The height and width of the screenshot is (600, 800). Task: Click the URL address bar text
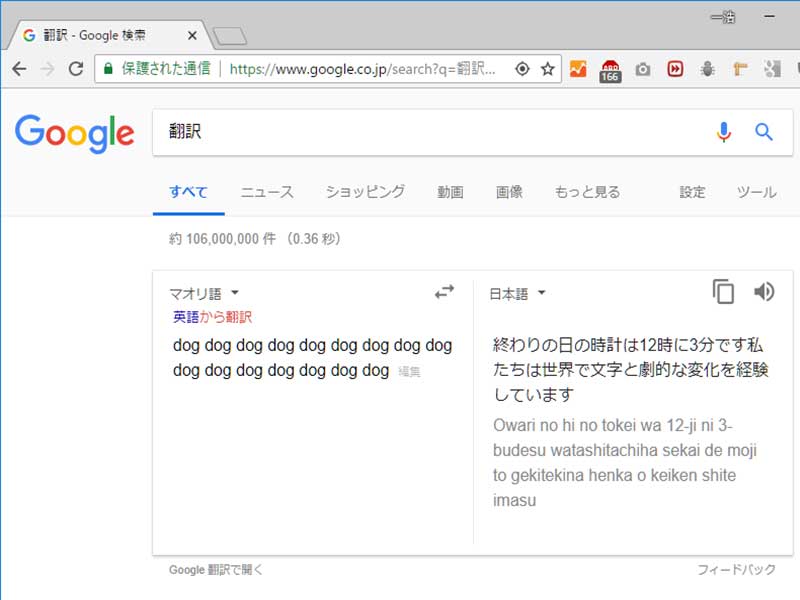pos(362,69)
